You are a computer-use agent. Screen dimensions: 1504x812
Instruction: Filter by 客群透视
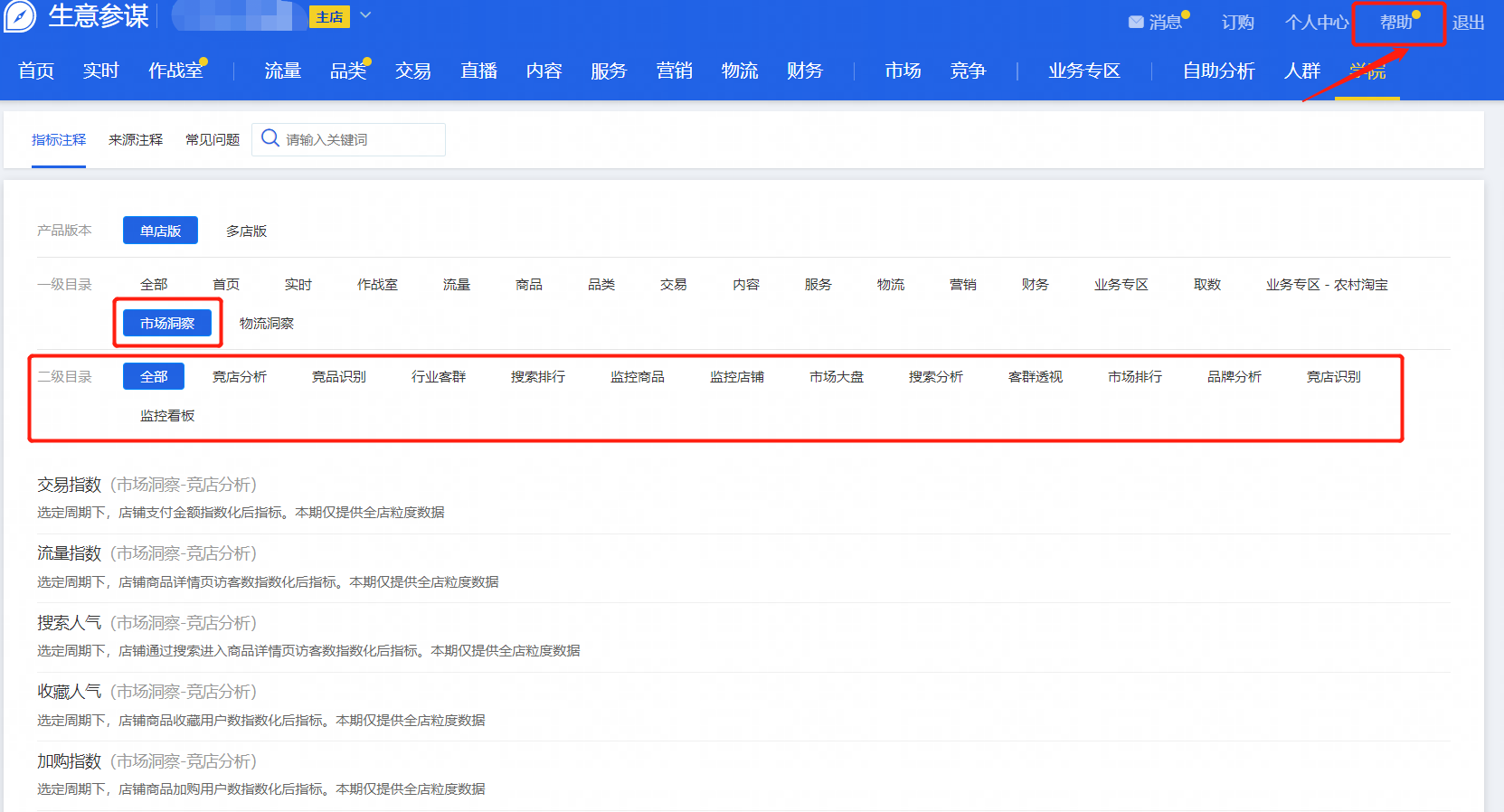tap(1036, 376)
